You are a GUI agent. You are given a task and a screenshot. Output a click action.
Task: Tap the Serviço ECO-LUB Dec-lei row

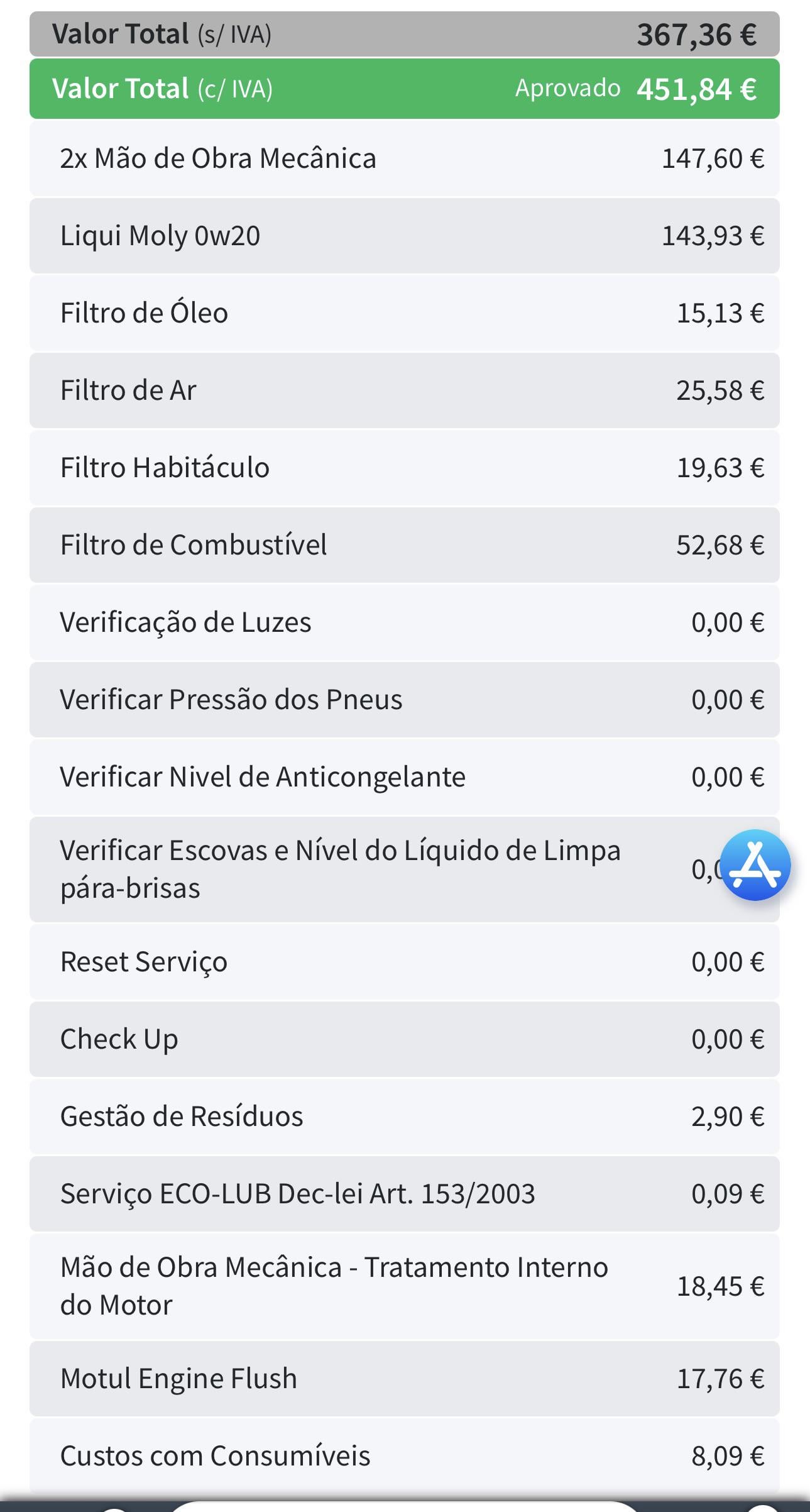pos(405,1194)
